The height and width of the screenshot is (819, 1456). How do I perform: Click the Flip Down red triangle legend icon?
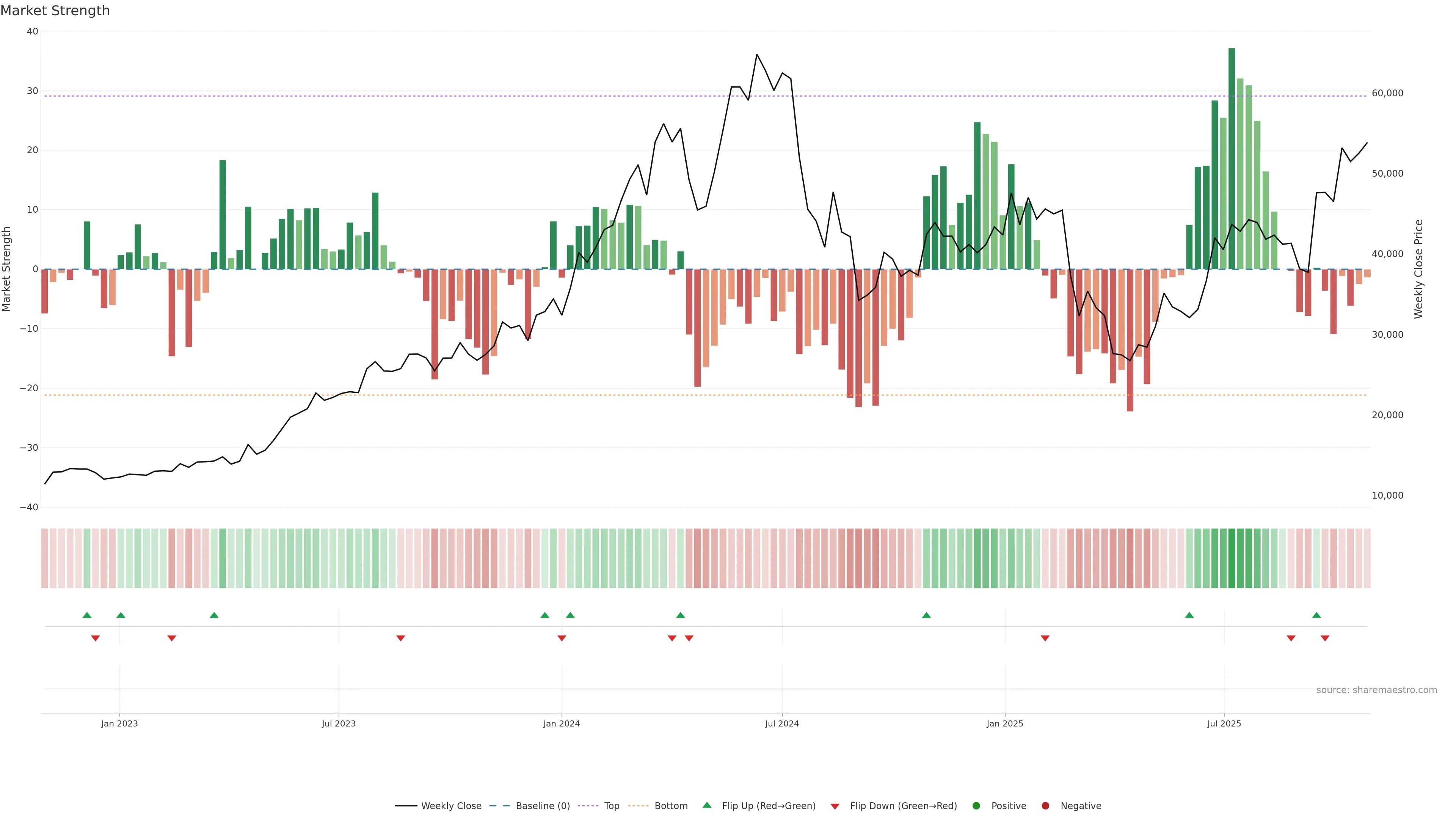[835, 806]
